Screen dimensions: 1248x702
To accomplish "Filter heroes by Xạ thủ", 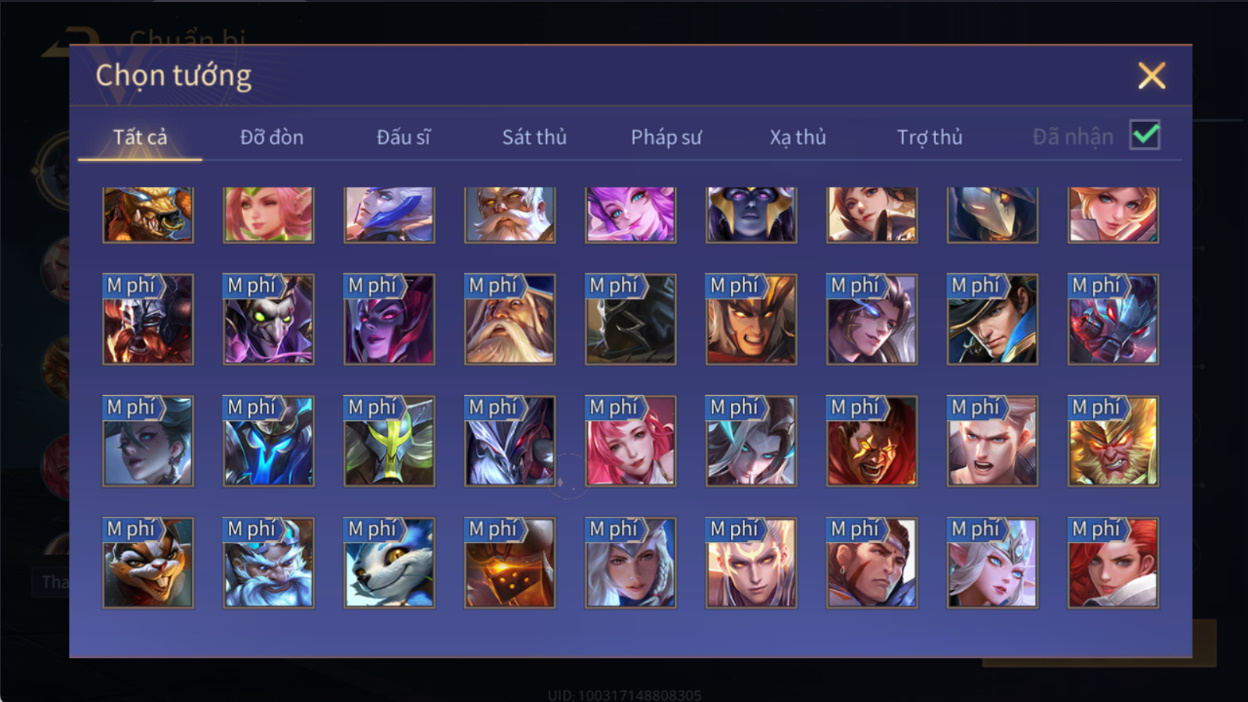I will pos(798,137).
